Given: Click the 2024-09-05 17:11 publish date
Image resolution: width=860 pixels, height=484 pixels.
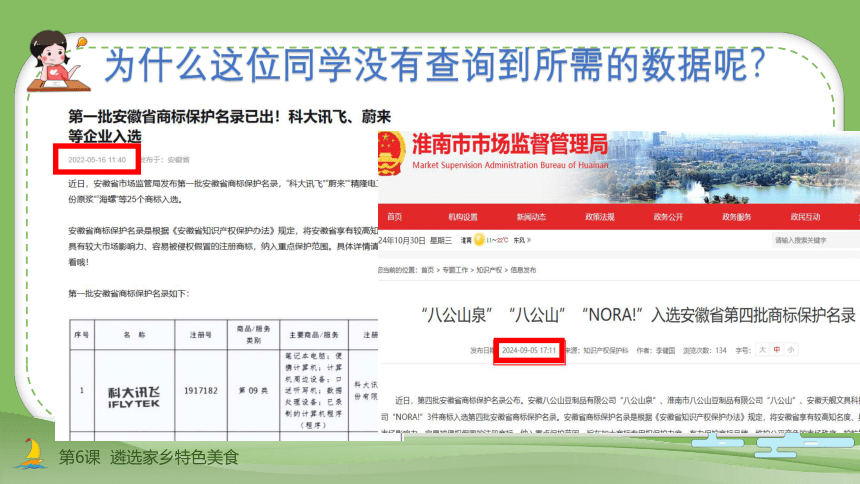Looking at the screenshot, I should (529, 350).
